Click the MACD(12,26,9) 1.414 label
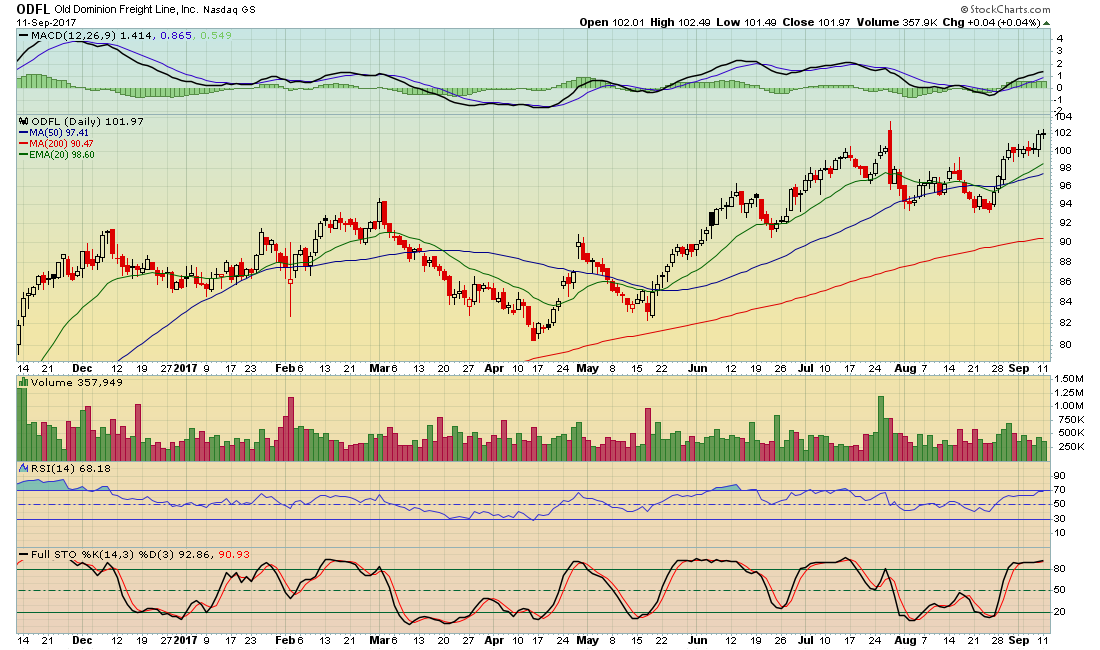The width and height of the screenshot is (1100, 650). tap(92, 35)
